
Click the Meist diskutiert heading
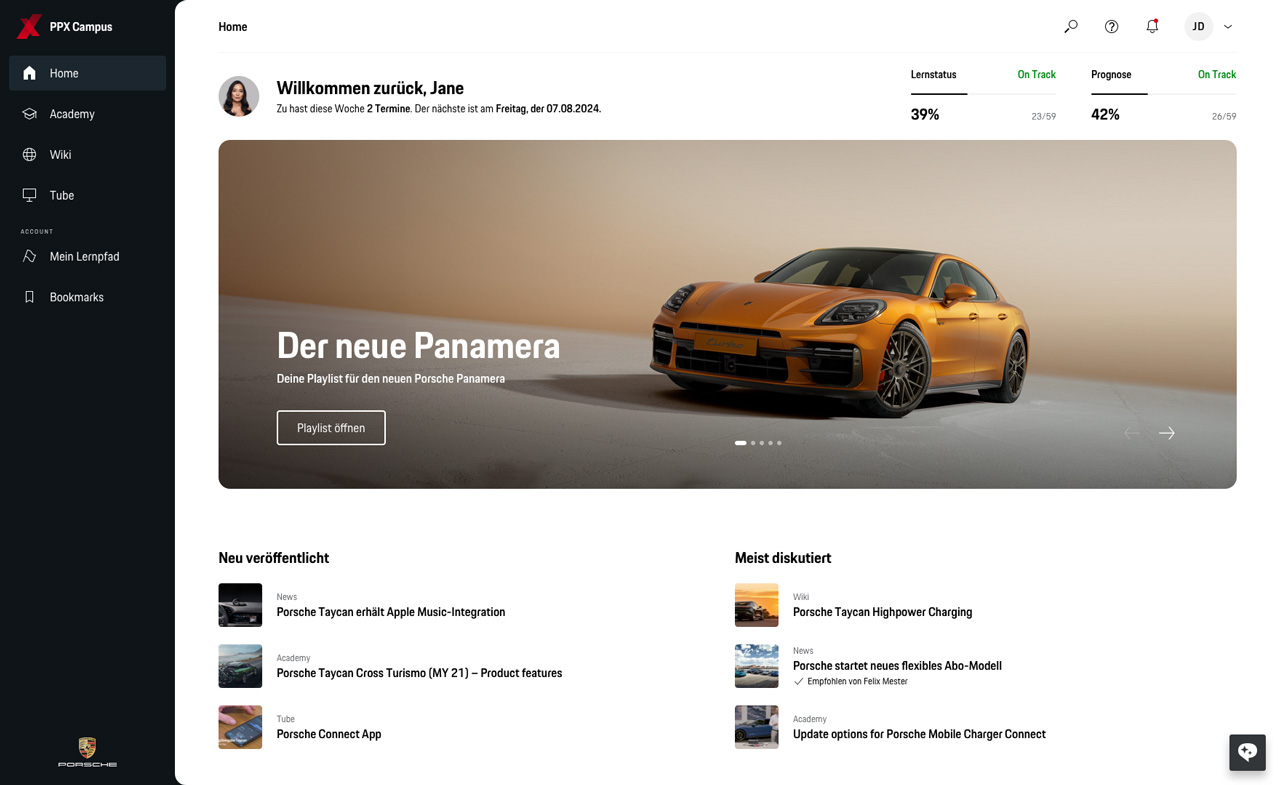click(x=783, y=558)
